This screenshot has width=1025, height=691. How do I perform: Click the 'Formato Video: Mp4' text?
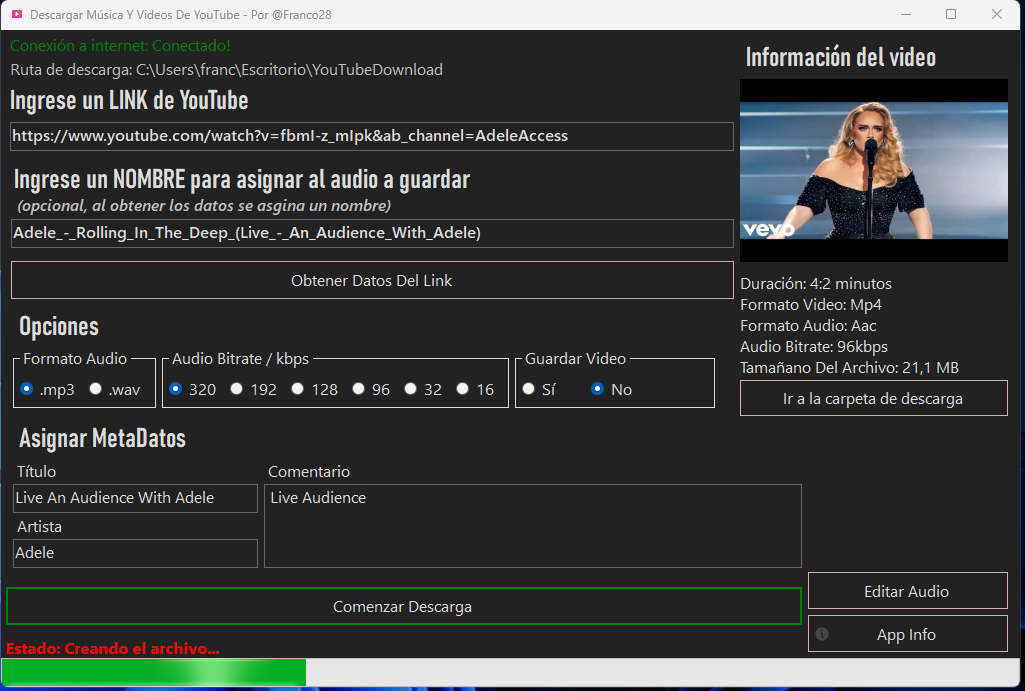811,305
